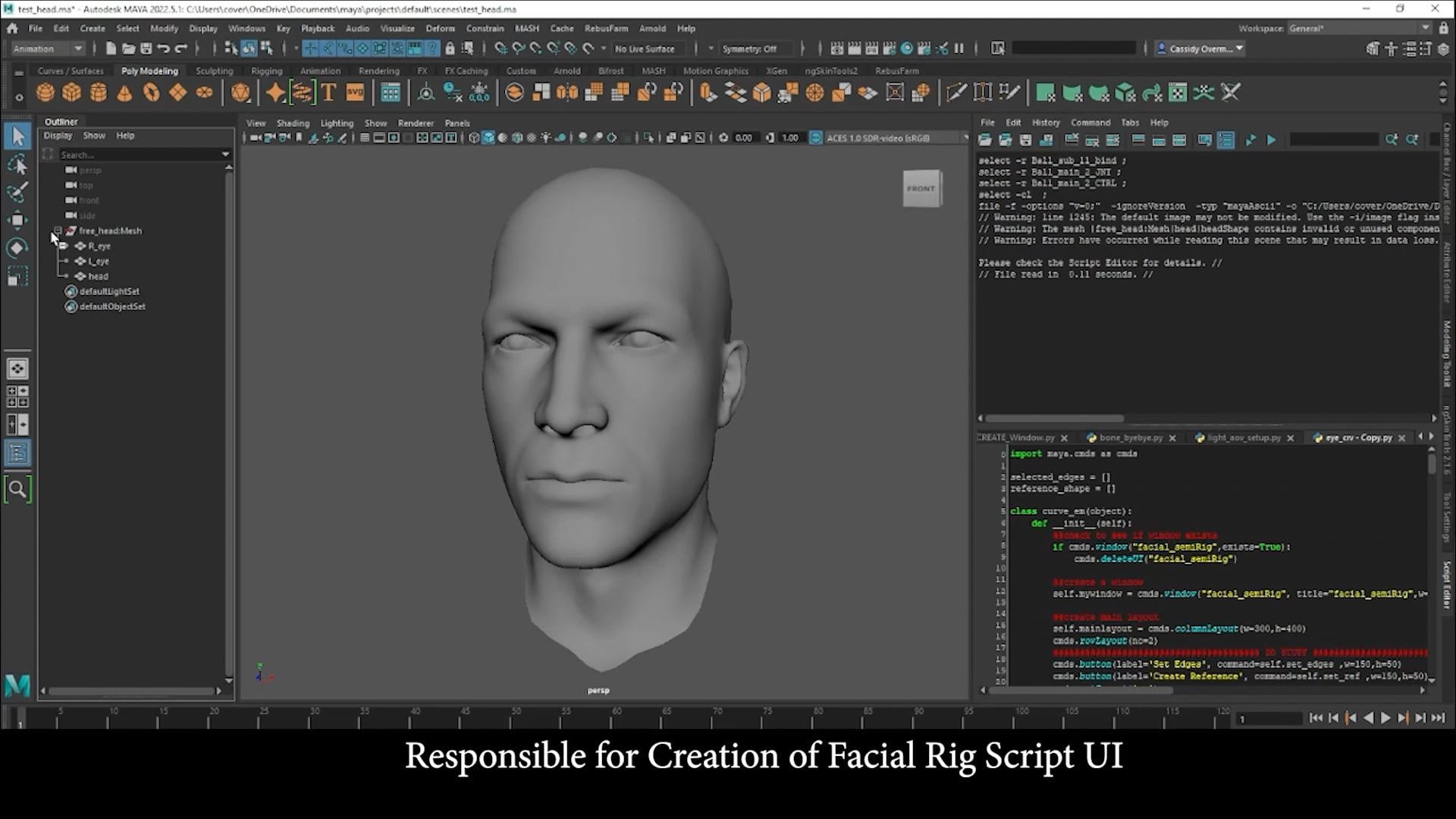Screen dimensions: 1456x819
Task: Expand the free_head:Mesh node in the Outliner
Action: [x=58, y=231]
